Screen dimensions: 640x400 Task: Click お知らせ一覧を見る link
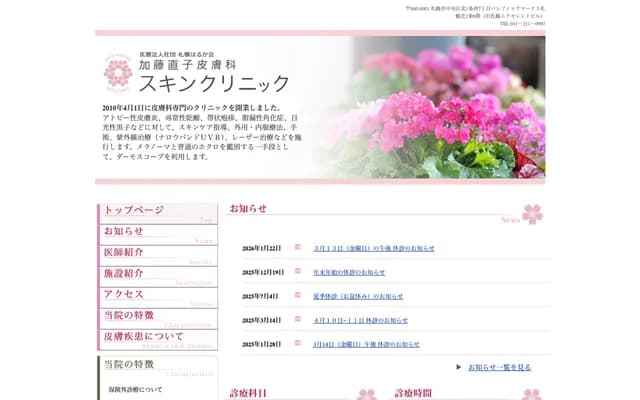coord(500,367)
